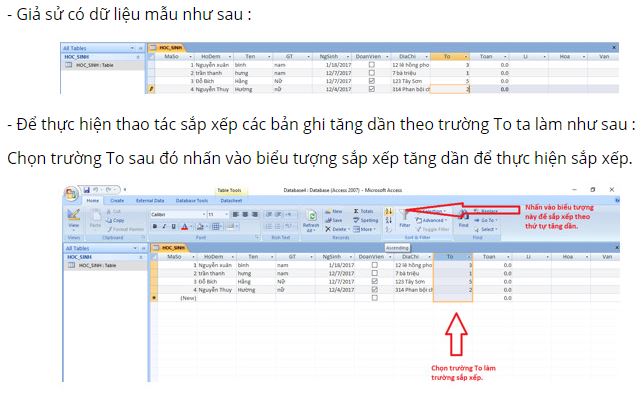Open the Ten column dropdown, lower window

point(272,257)
